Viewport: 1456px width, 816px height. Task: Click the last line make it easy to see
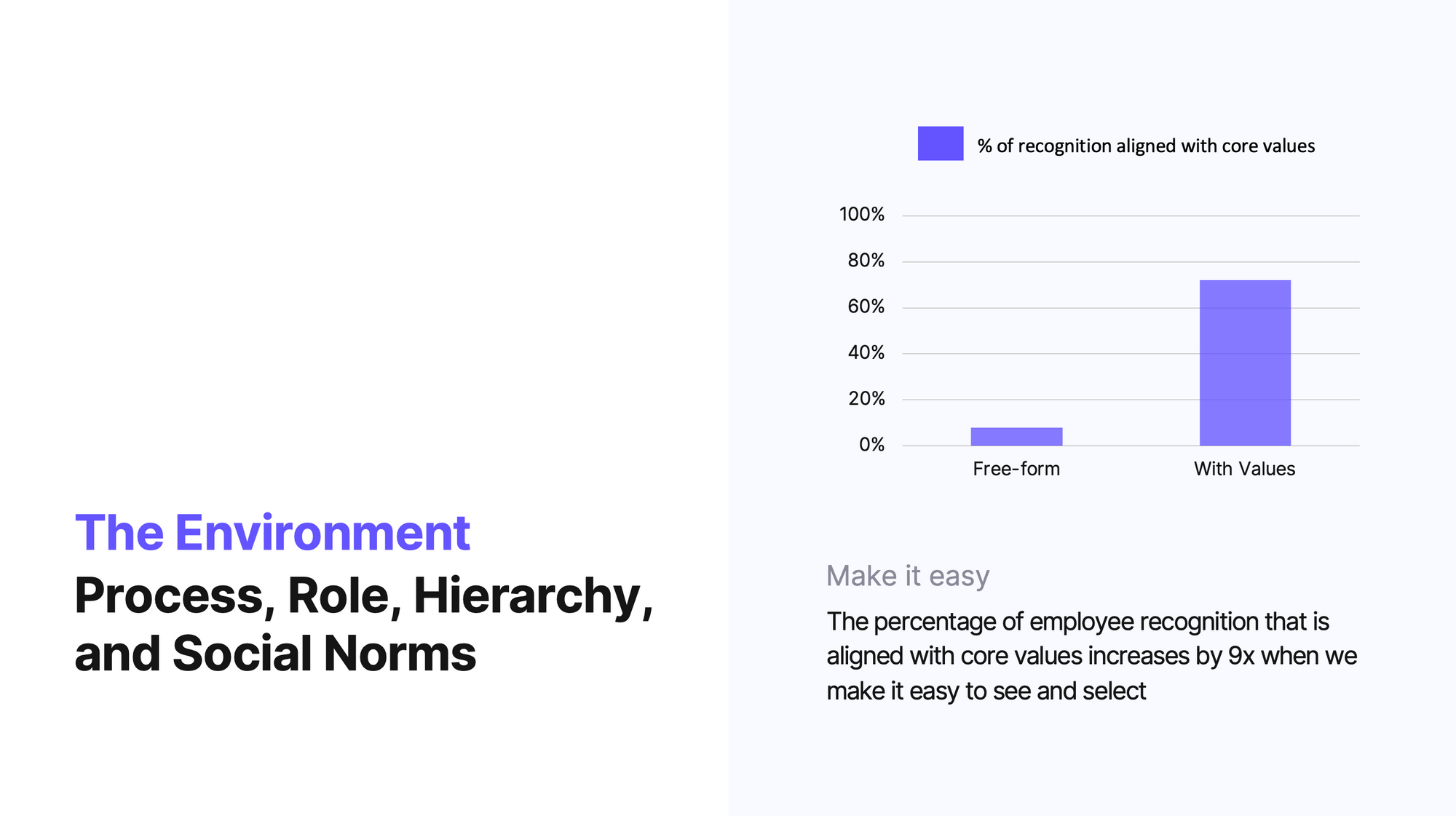pos(986,691)
